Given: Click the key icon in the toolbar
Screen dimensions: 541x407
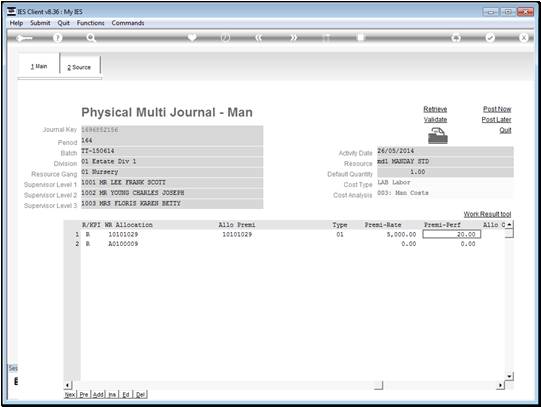Looking at the screenshot, I should tap(24, 38).
